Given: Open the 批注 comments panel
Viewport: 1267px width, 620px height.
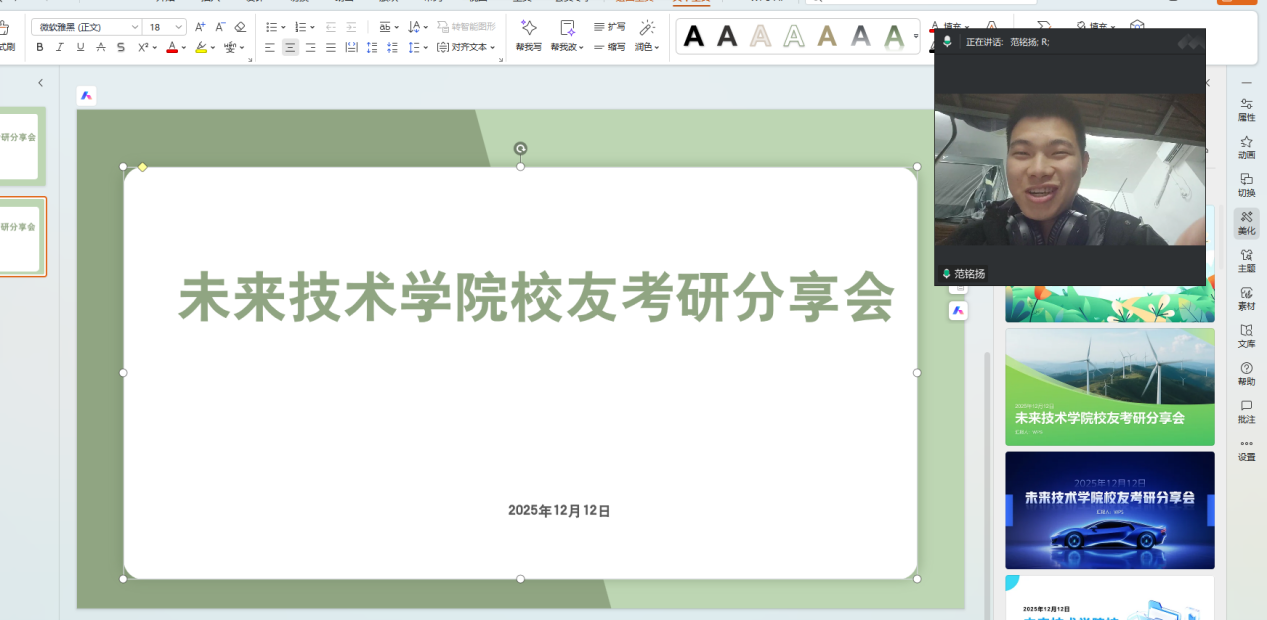Looking at the screenshot, I should (1246, 411).
